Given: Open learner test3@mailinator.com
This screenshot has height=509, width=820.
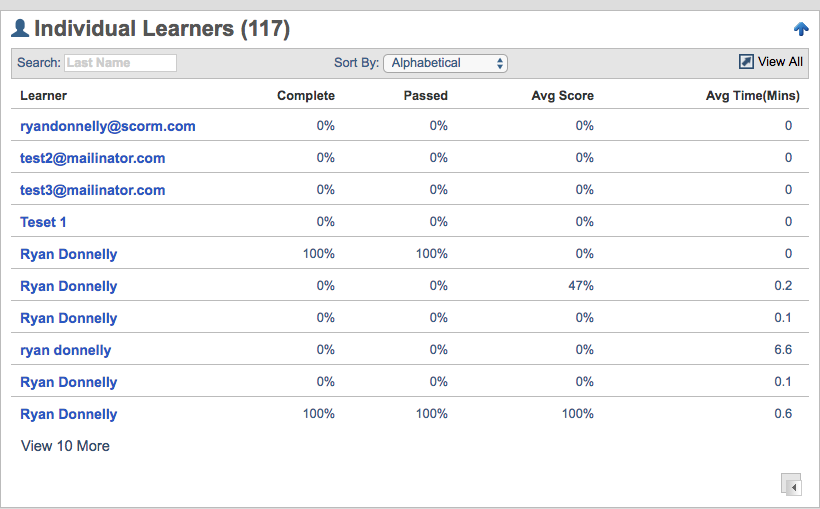Looking at the screenshot, I should click(x=92, y=190).
